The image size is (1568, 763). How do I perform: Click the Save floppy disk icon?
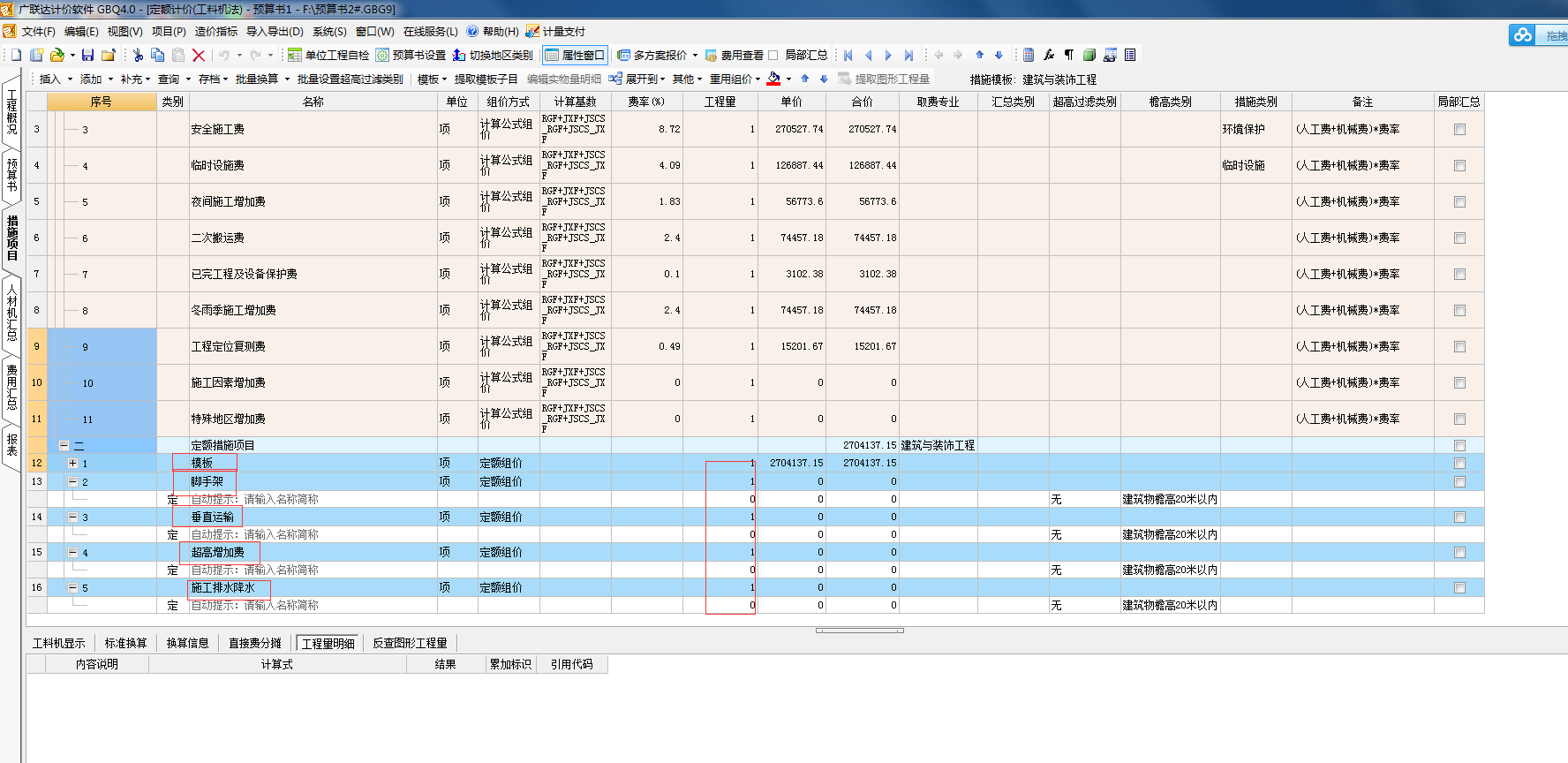pyautogui.click(x=87, y=55)
